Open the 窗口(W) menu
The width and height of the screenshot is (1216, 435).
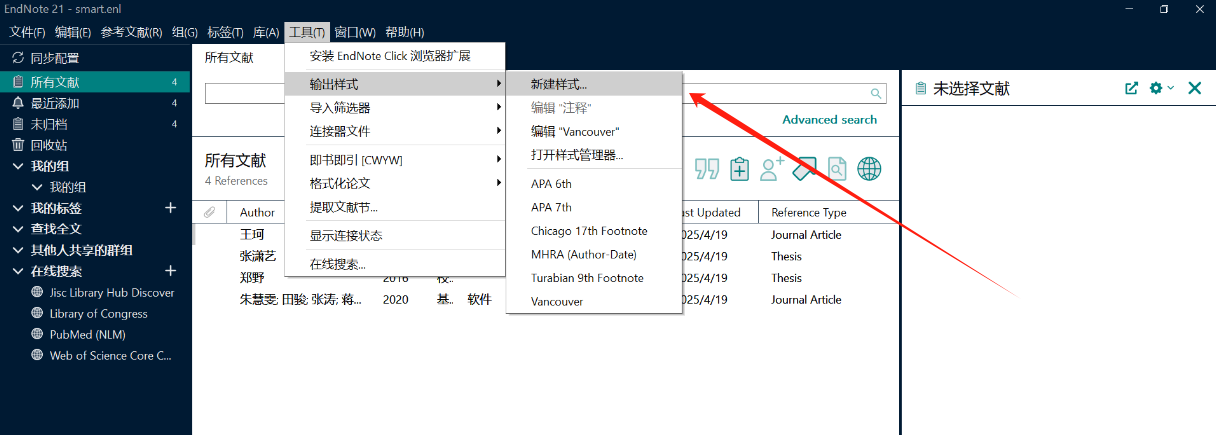355,32
